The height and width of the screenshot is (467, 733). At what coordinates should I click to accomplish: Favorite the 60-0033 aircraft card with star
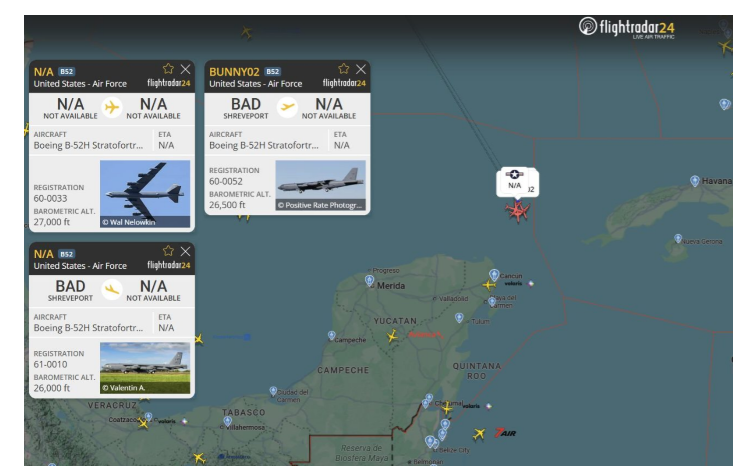point(168,69)
